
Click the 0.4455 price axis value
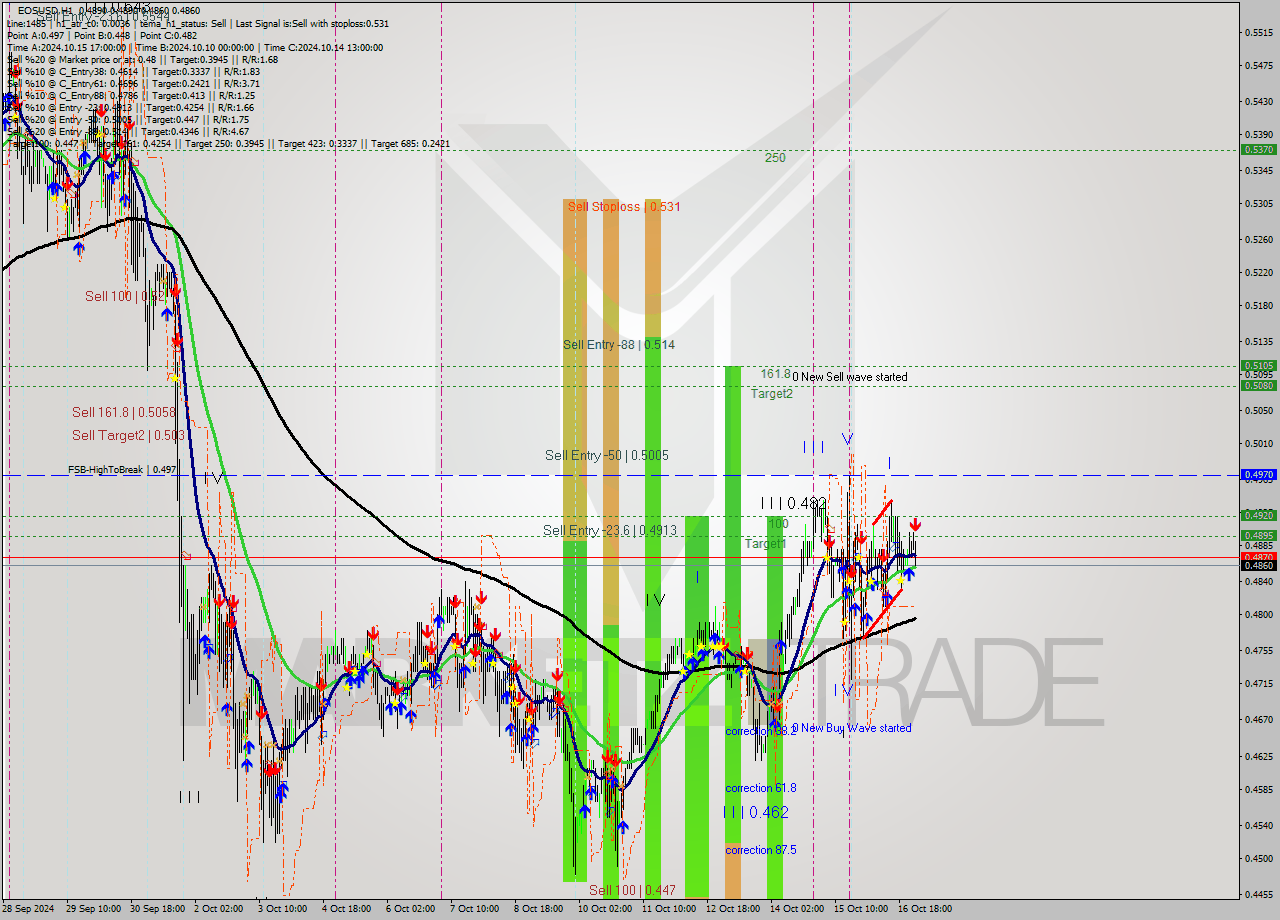pos(1258,895)
